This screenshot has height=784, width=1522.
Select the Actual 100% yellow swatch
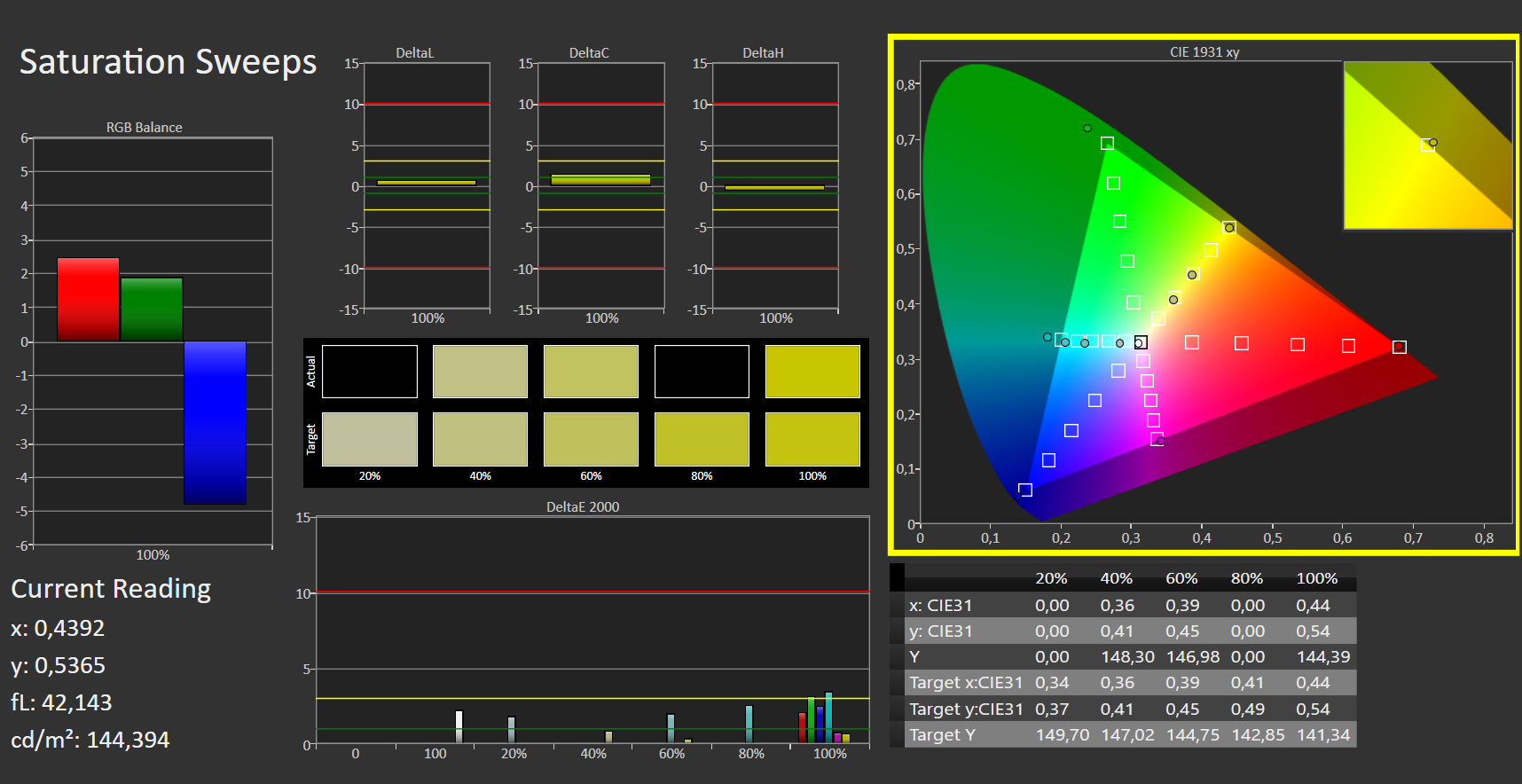pyautogui.click(x=812, y=372)
